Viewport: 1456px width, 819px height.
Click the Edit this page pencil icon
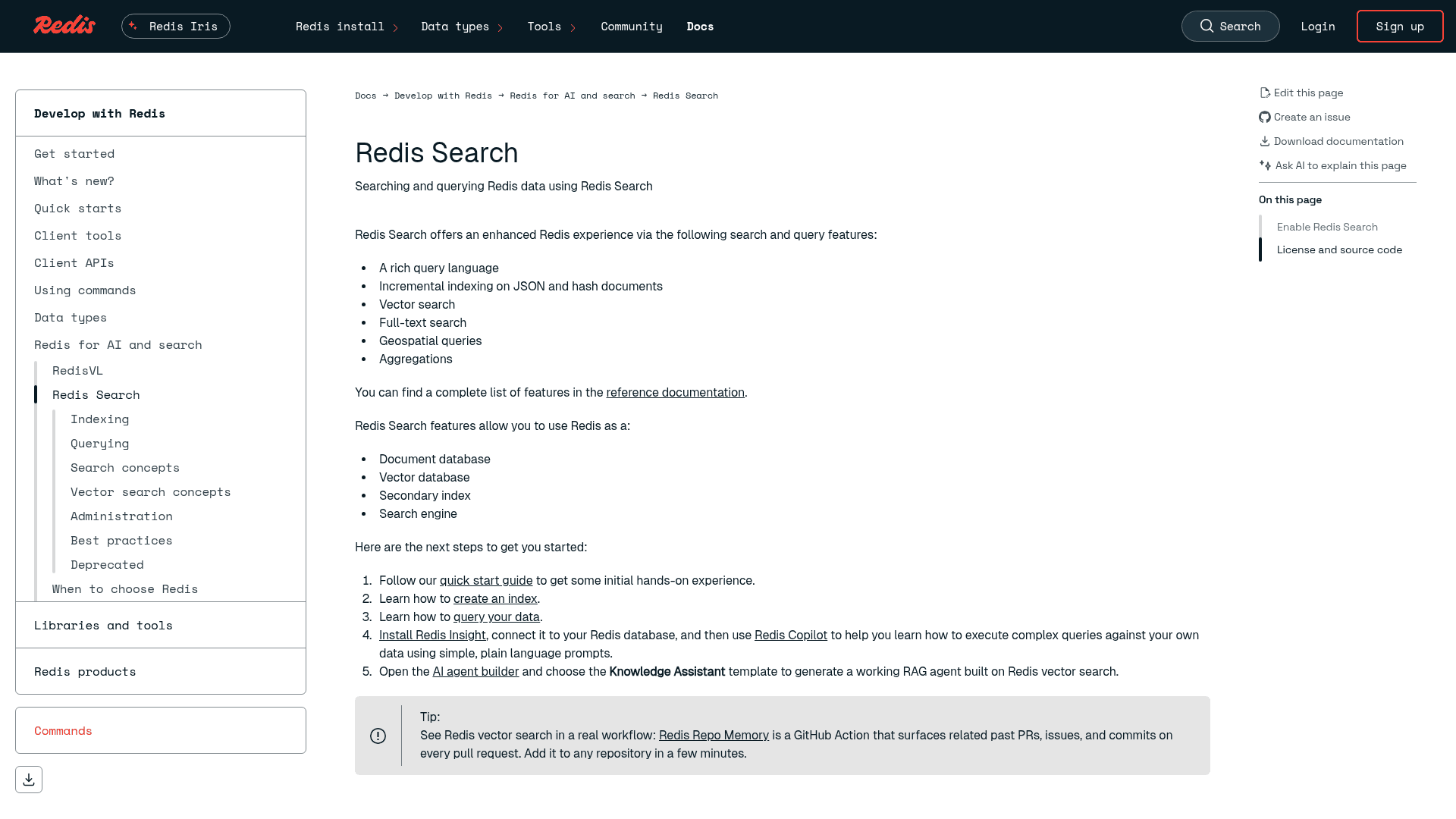pyautogui.click(x=1265, y=93)
